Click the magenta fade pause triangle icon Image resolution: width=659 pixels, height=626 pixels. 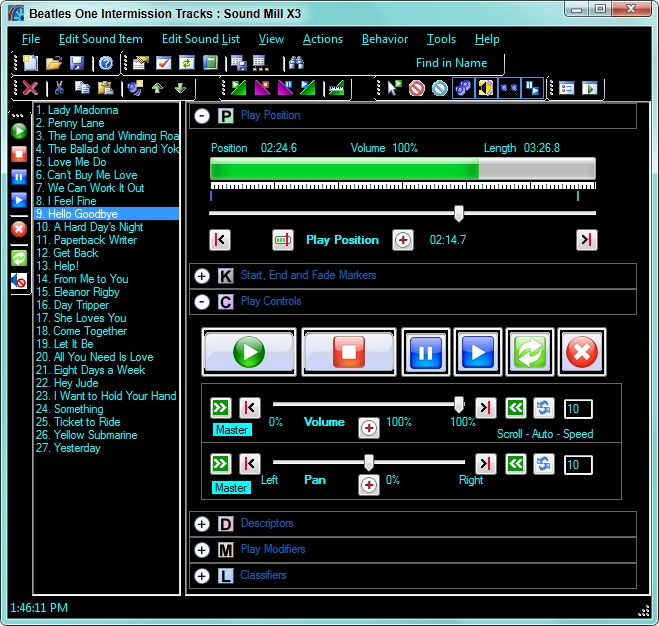285,88
